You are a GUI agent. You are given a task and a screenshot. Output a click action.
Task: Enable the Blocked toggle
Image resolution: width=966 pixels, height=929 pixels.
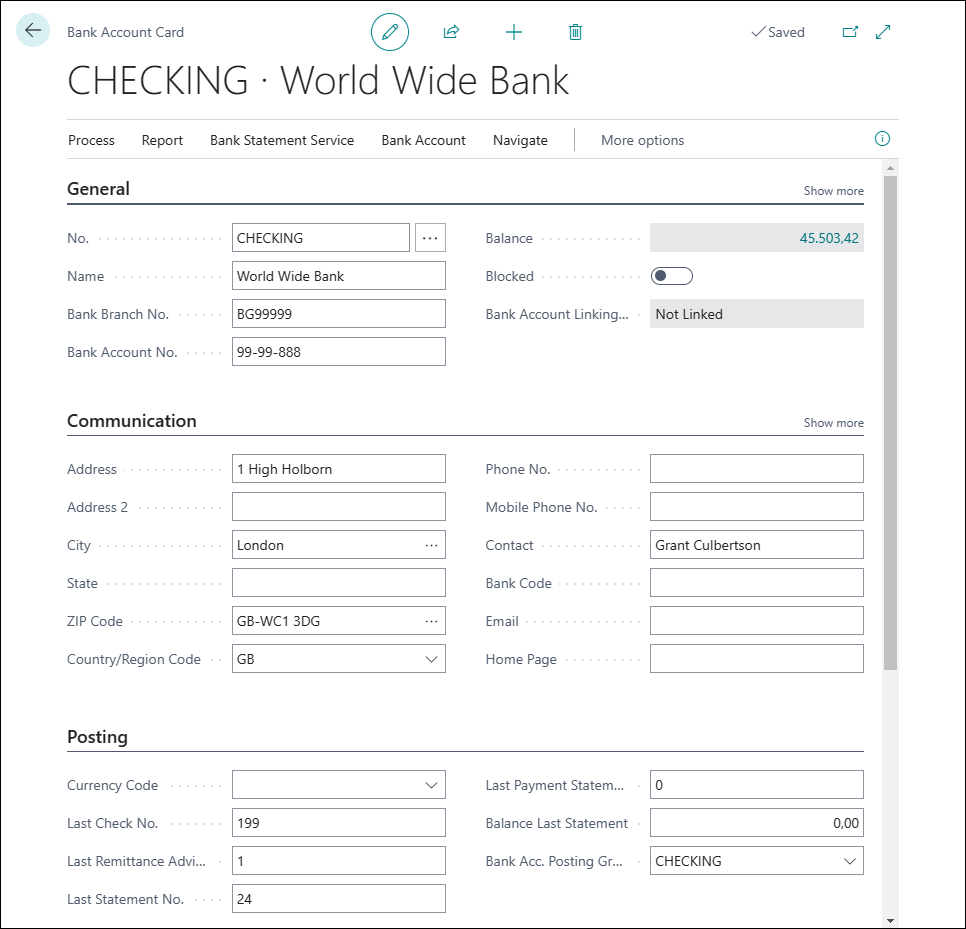coord(671,275)
